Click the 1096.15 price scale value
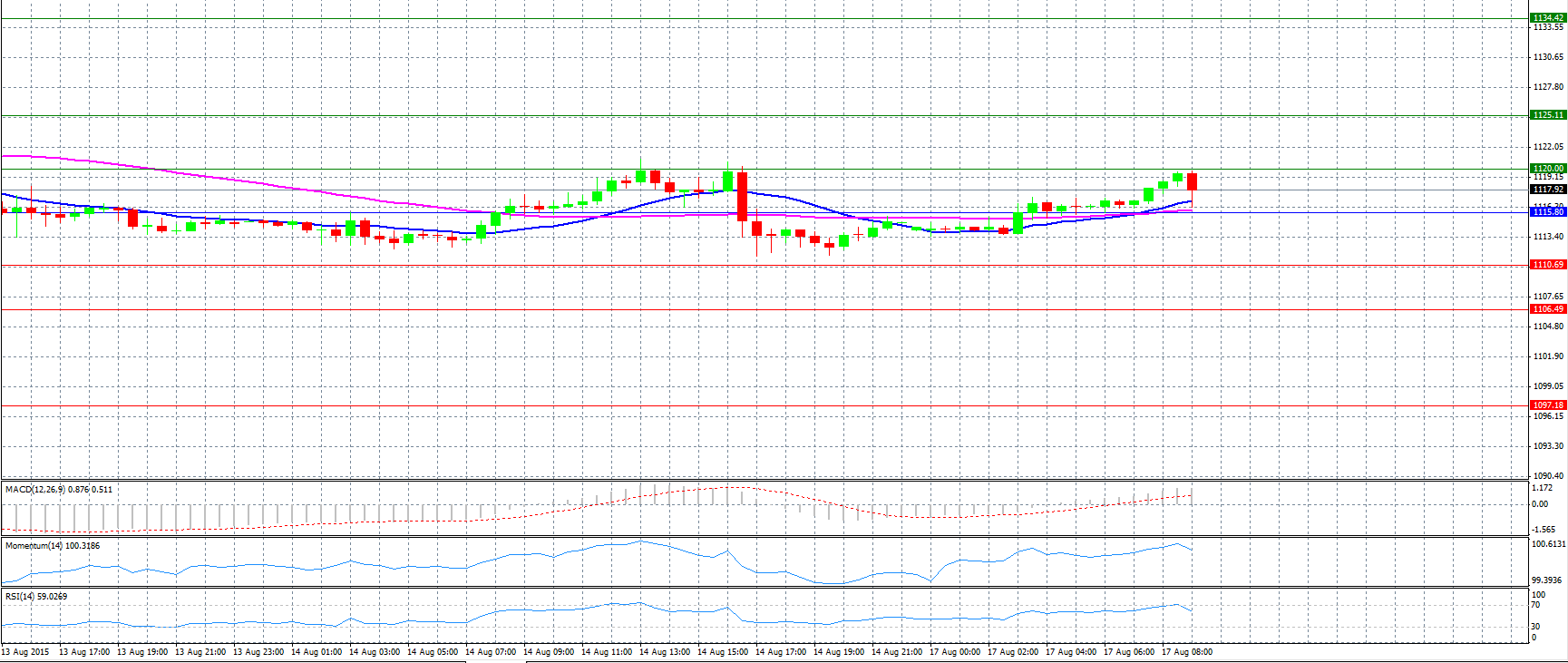 pyautogui.click(x=1548, y=416)
